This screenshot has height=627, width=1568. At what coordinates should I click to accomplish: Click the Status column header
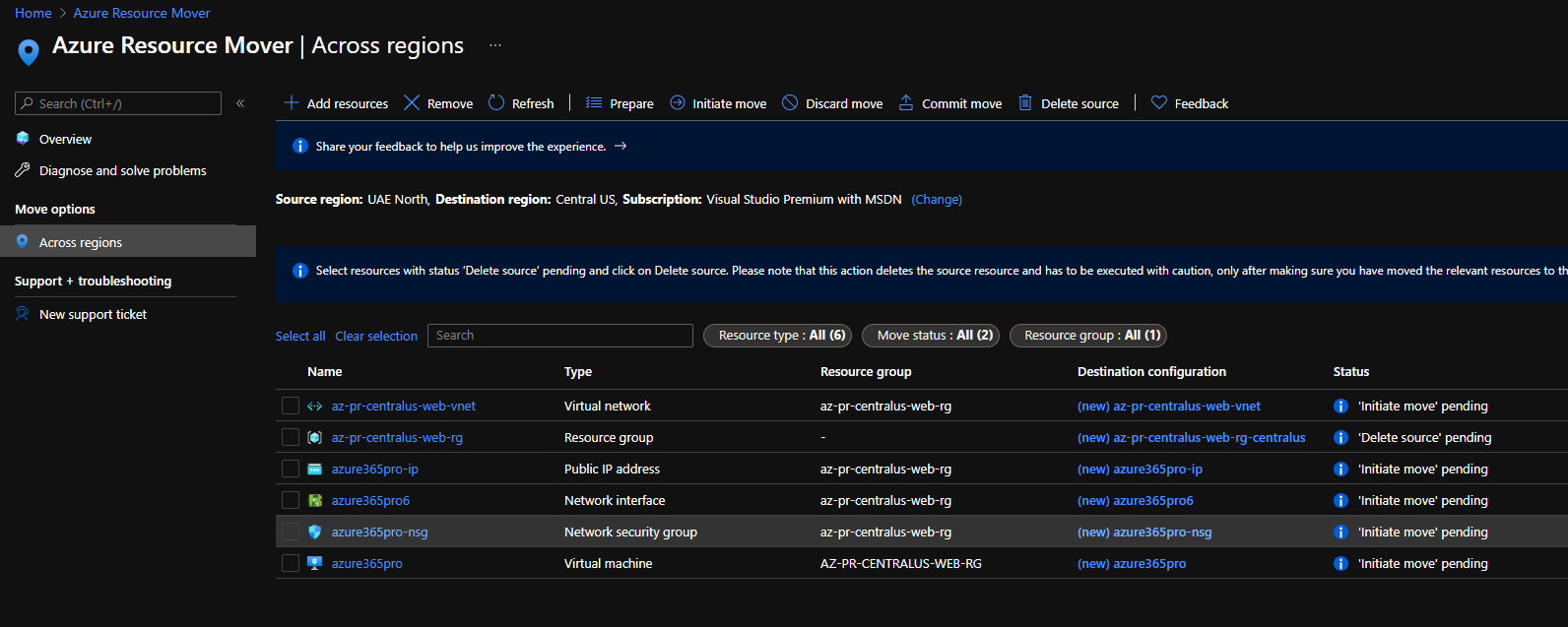[x=1351, y=371]
